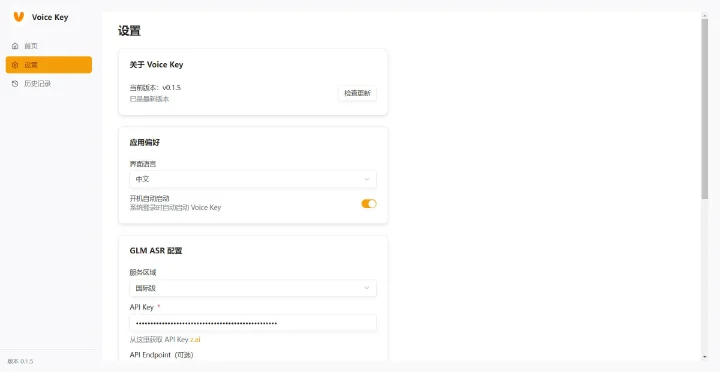Viewport: 720px width, 372px height.
Task: Click the 已是最新版本 status text
Action: (x=149, y=99)
